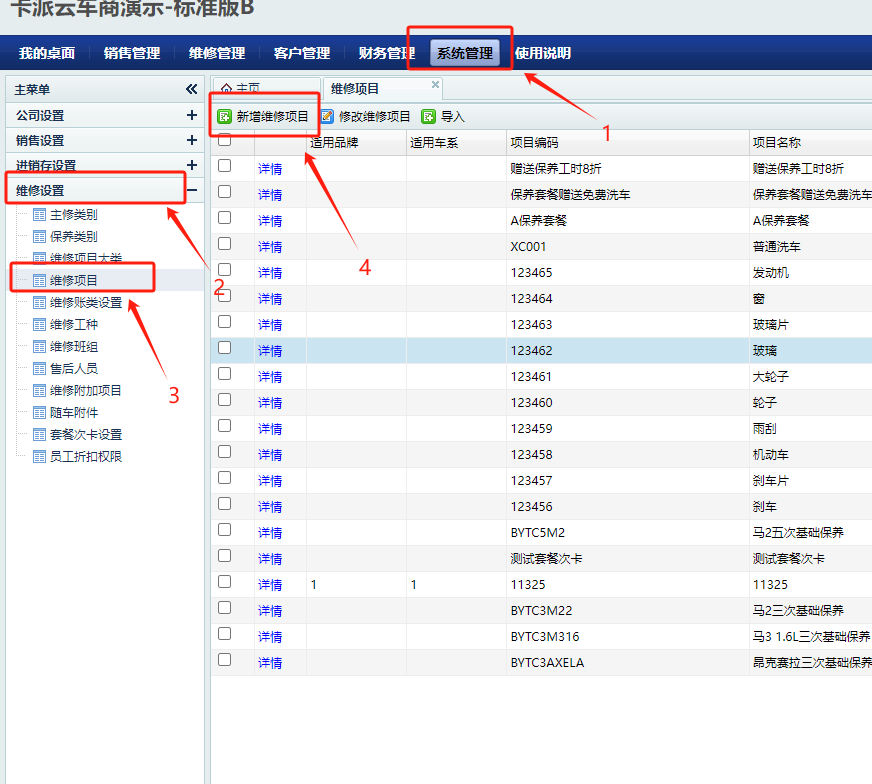Check the box for the XC001 row
This screenshot has width=872, height=784.
click(x=225, y=244)
